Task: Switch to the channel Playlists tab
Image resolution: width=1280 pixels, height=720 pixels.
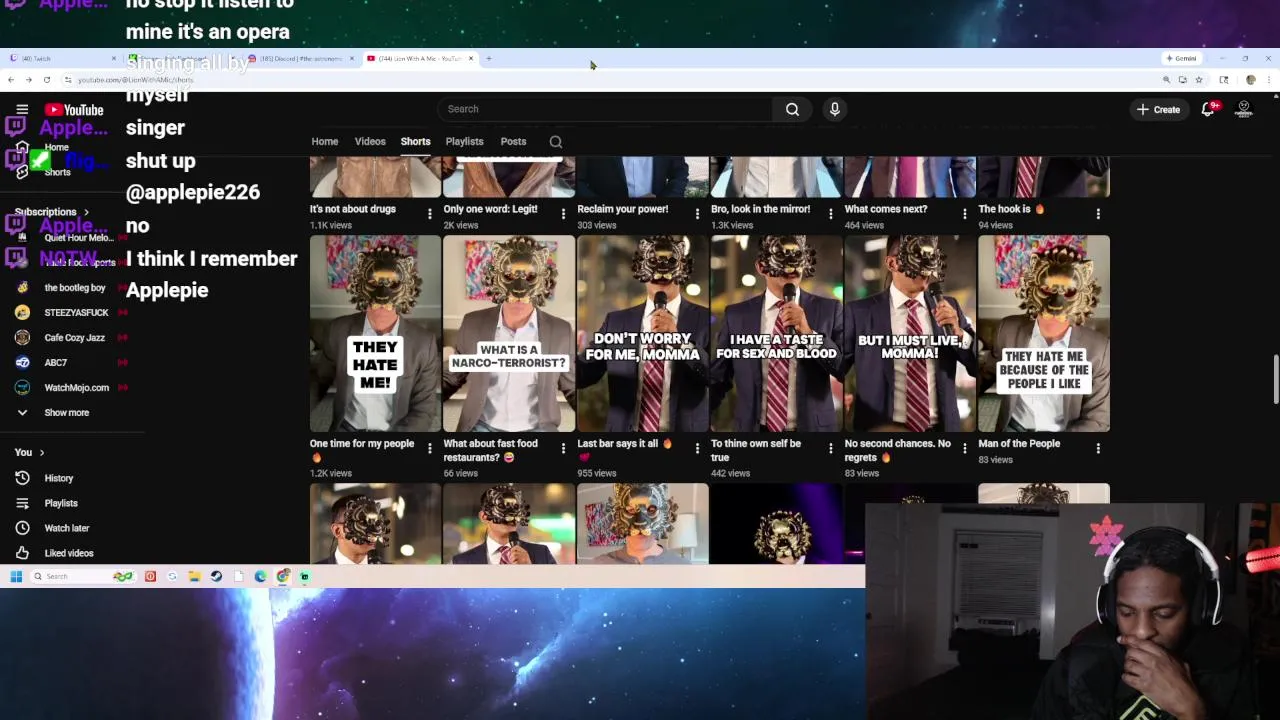Action: tap(464, 142)
